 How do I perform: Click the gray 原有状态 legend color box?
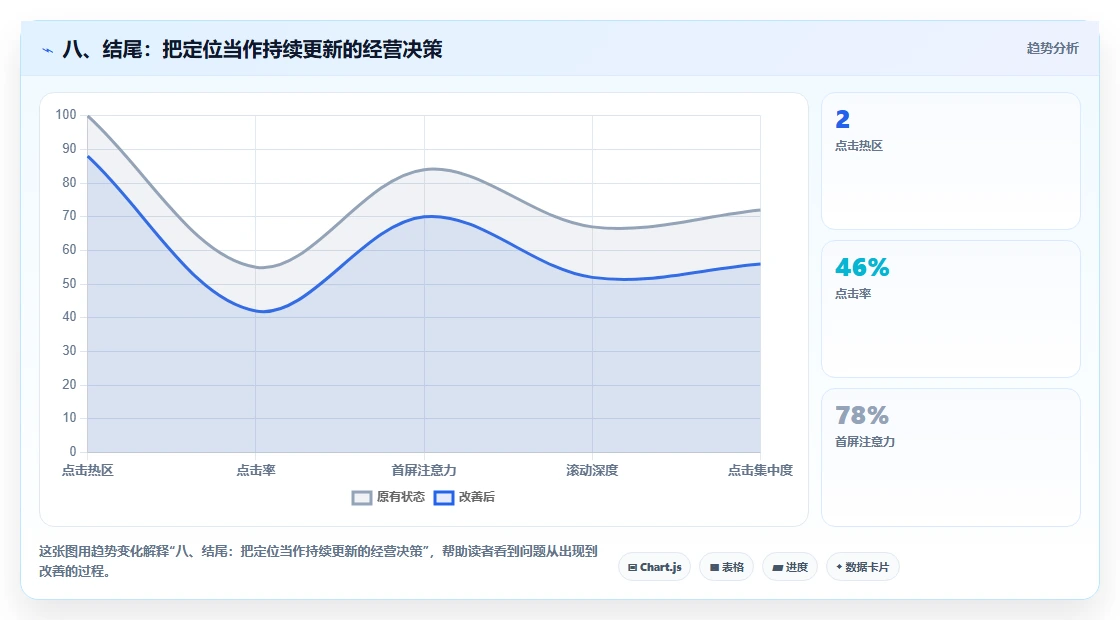pos(362,498)
